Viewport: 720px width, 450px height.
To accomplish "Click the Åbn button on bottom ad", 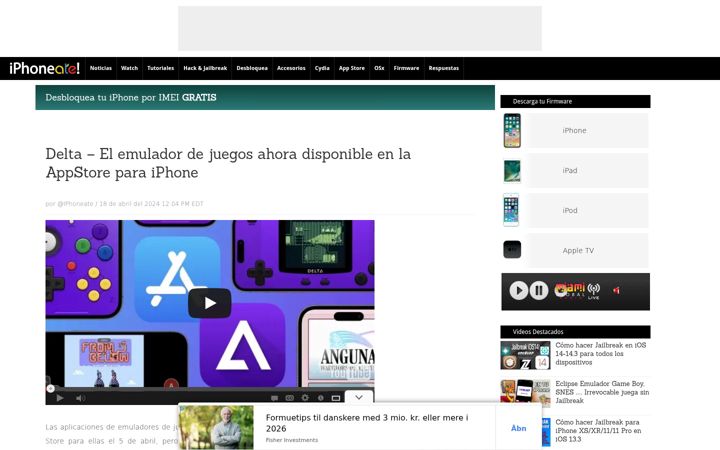I will pyautogui.click(x=518, y=428).
